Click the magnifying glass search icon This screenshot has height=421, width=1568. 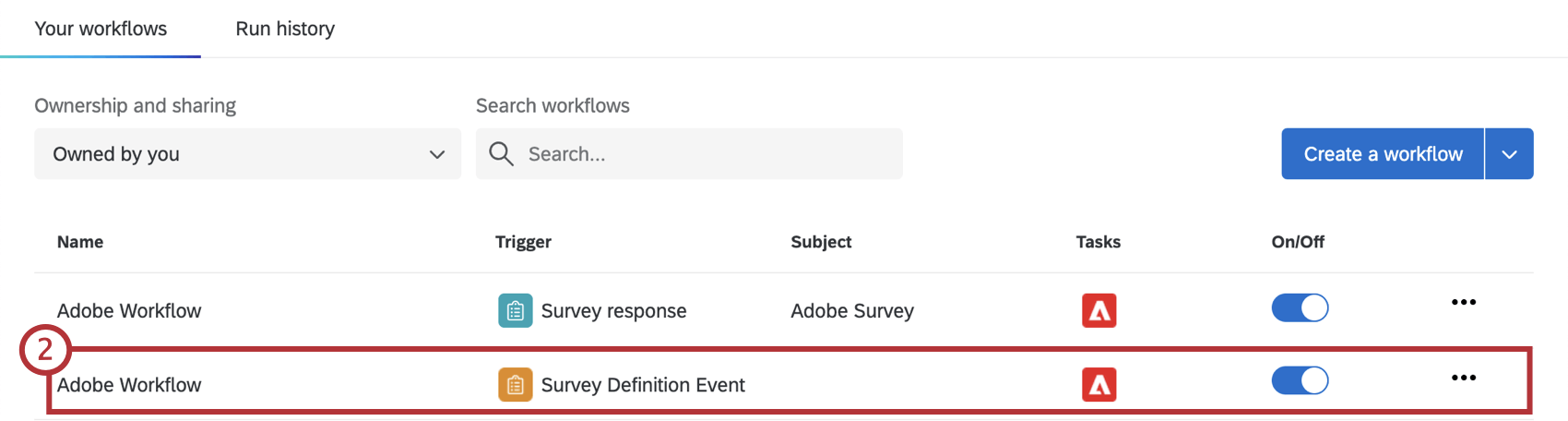[x=501, y=154]
